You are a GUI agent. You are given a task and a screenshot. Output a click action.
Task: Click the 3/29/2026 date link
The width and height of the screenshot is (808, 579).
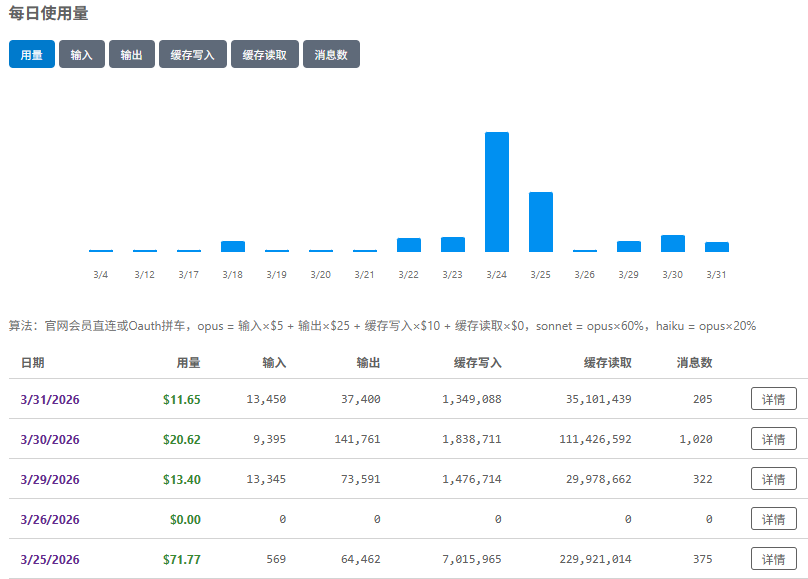(50, 479)
